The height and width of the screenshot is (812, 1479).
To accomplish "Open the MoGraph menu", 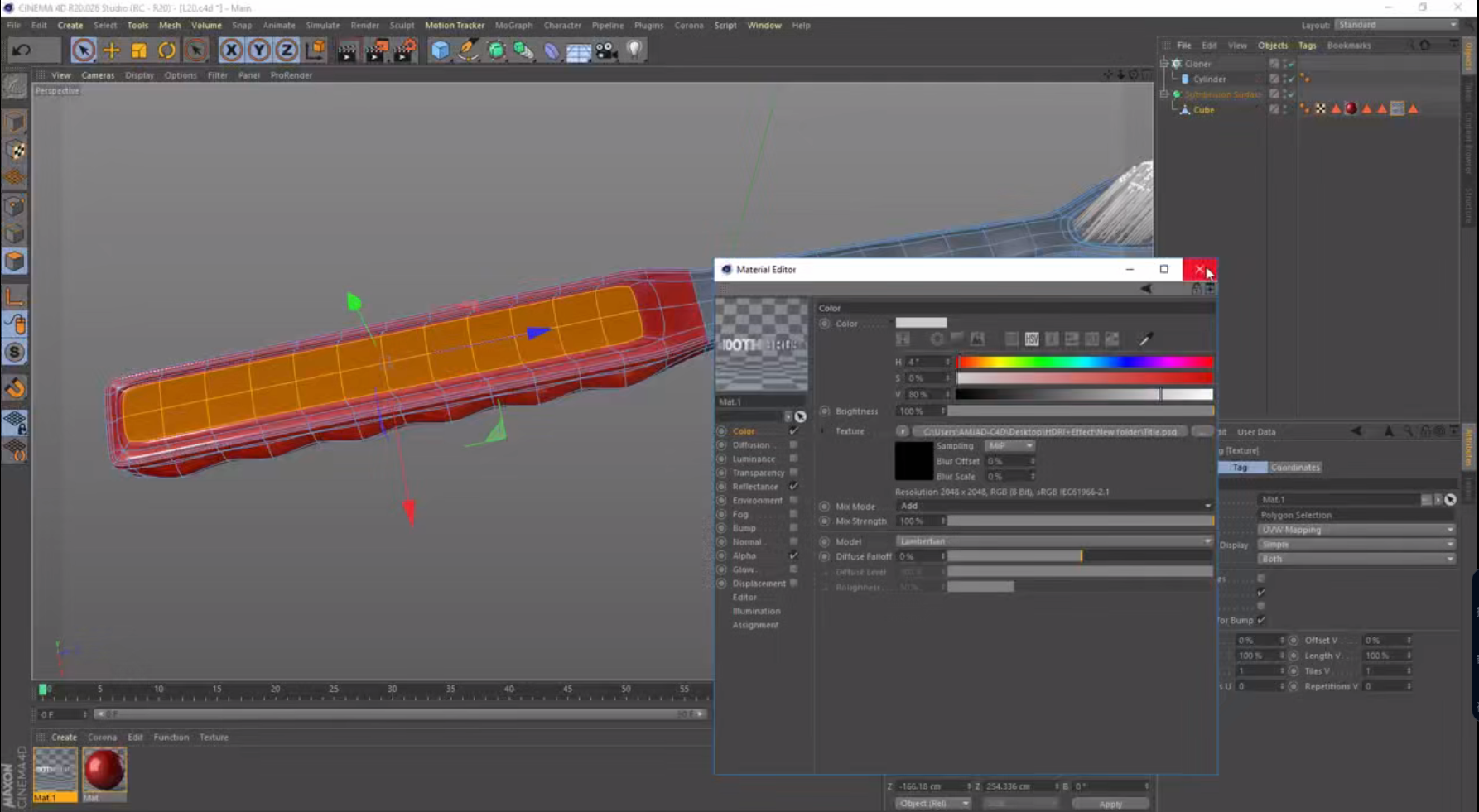I will [x=513, y=25].
